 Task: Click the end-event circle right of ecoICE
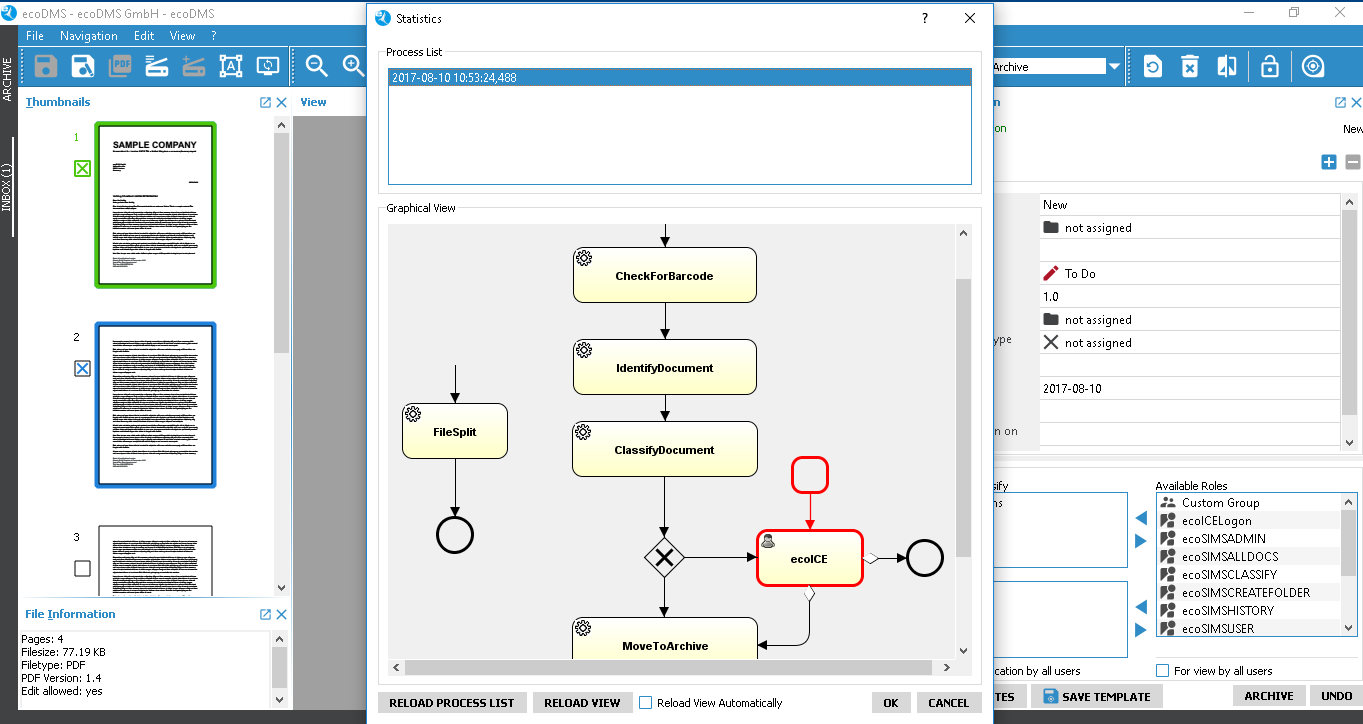(925, 558)
